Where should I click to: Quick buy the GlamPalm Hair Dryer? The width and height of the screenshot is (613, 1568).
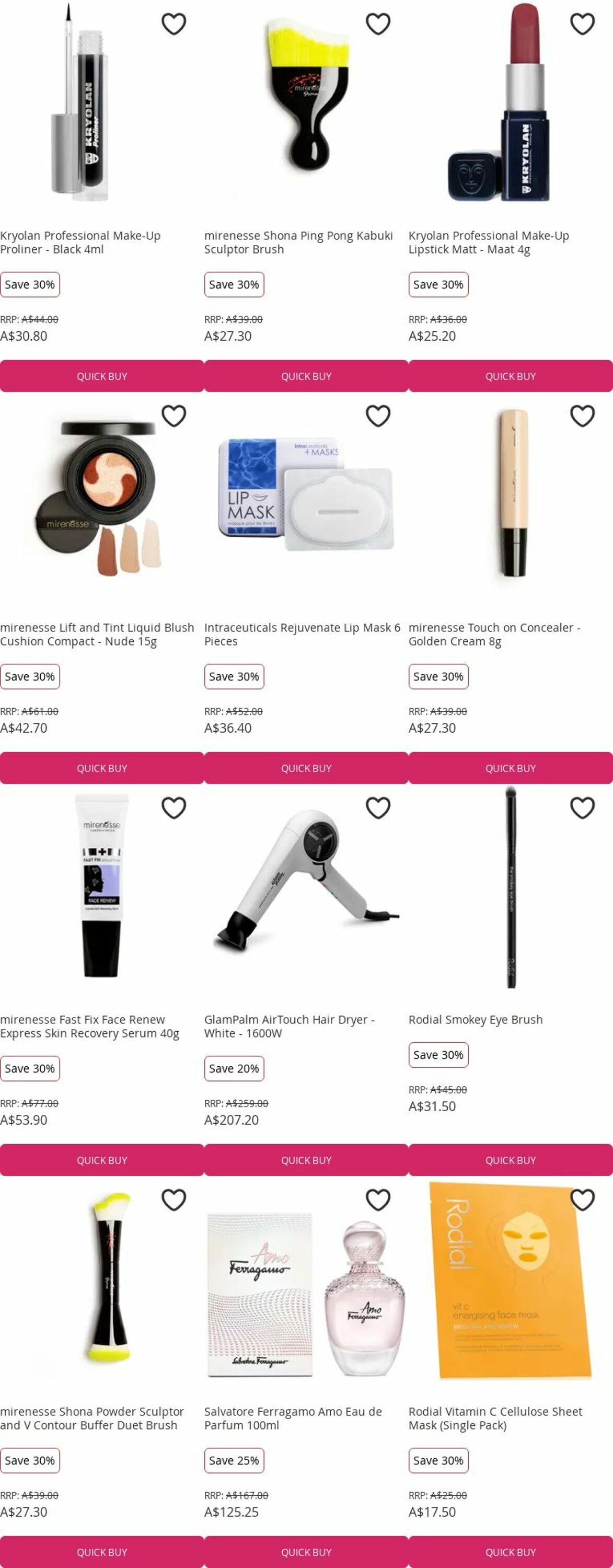306,1160
